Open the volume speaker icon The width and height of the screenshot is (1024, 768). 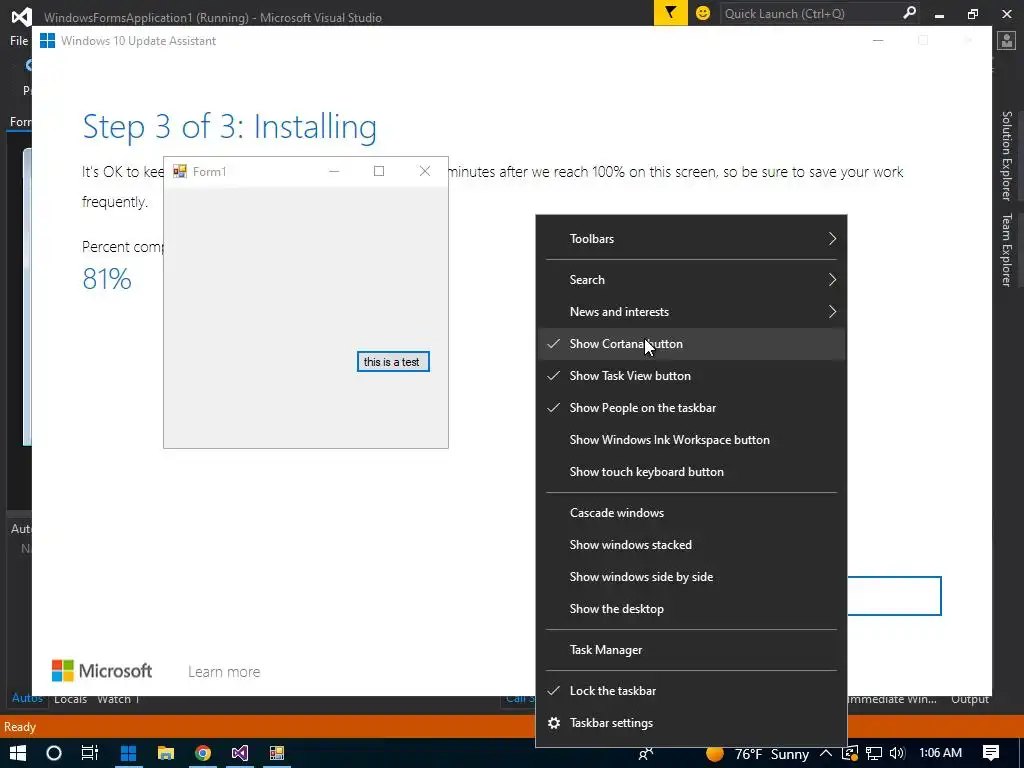(x=897, y=754)
